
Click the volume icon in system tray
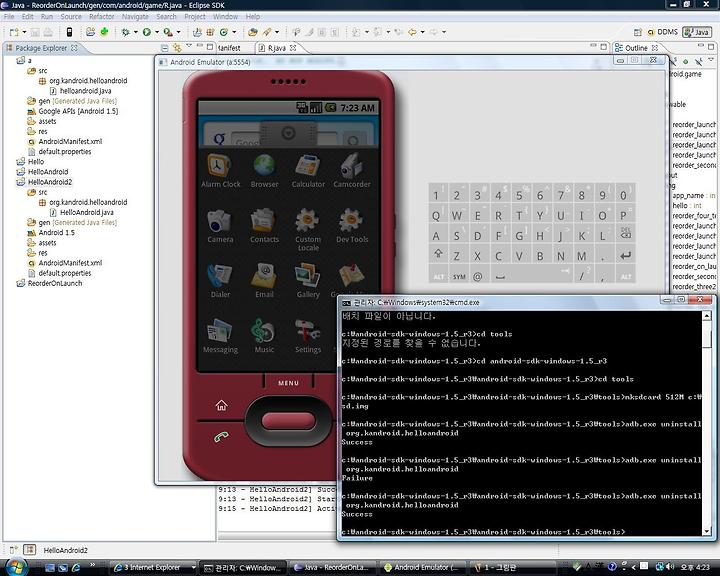click(x=670, y=567)
